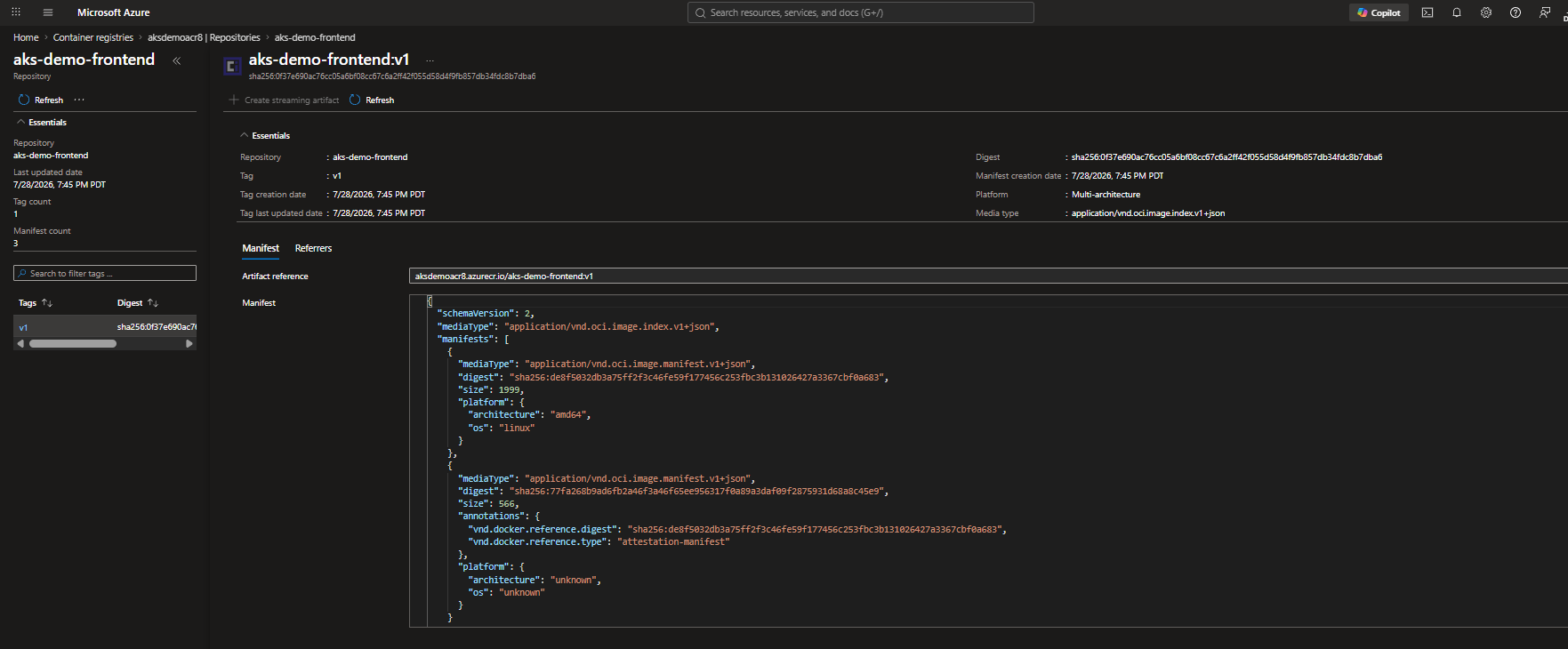
Task: Collapse the repository pane with double chevron
Action: coord(176,60)
